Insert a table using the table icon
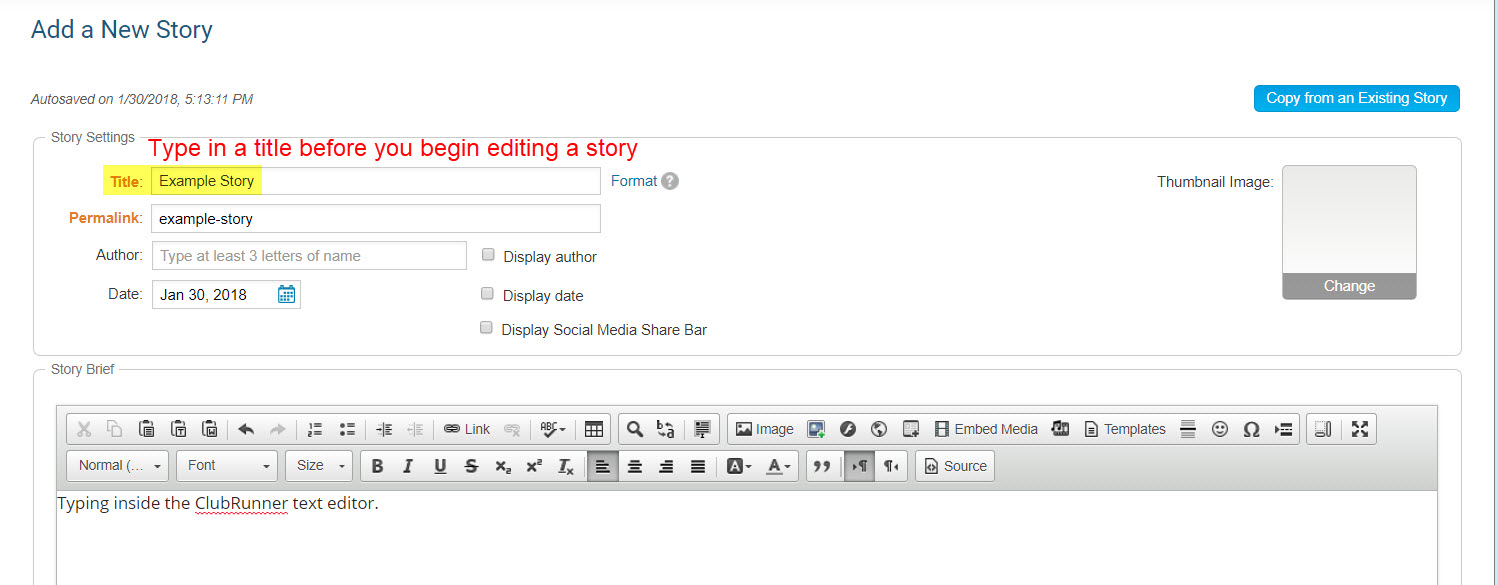 click(594, 429)
